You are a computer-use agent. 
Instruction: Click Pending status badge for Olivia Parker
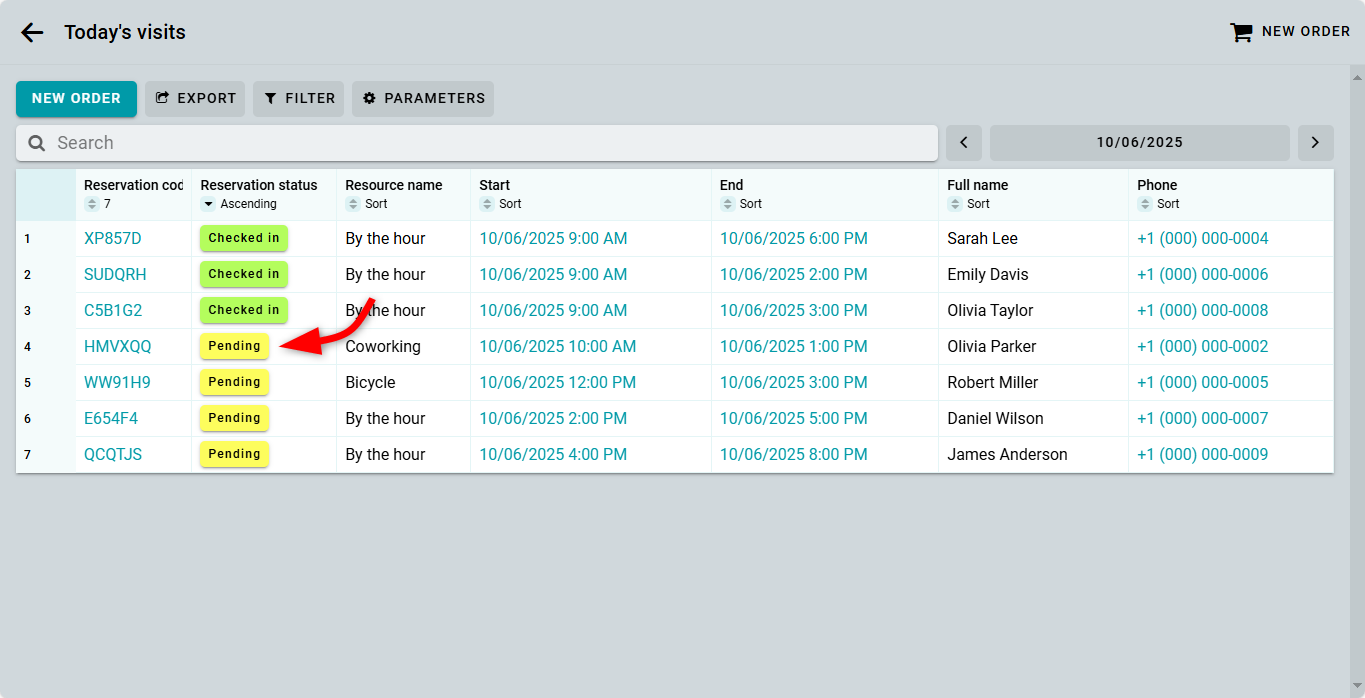(x=234, y=346)
